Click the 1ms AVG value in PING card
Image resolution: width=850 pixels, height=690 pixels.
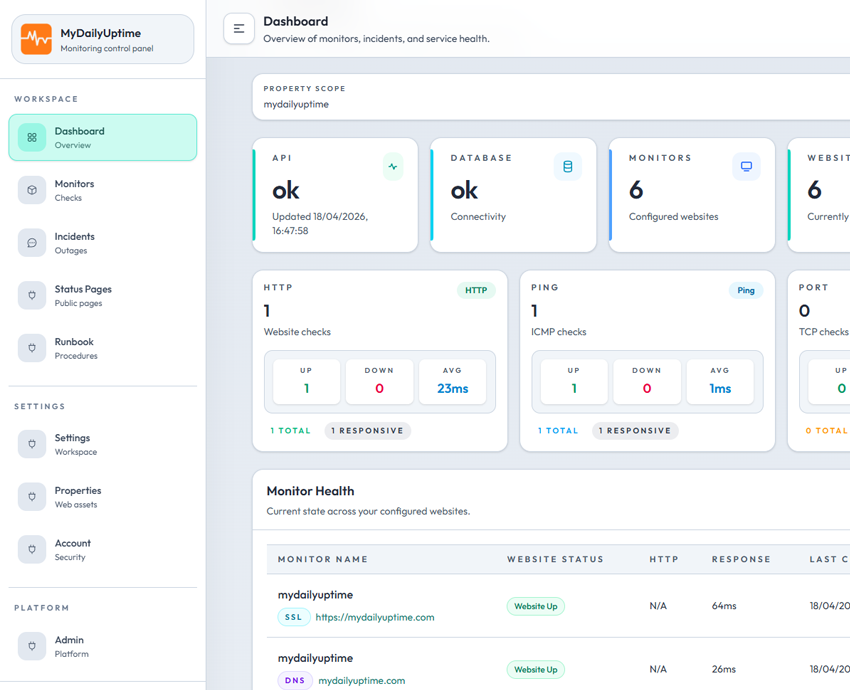[x=720, y=389]
